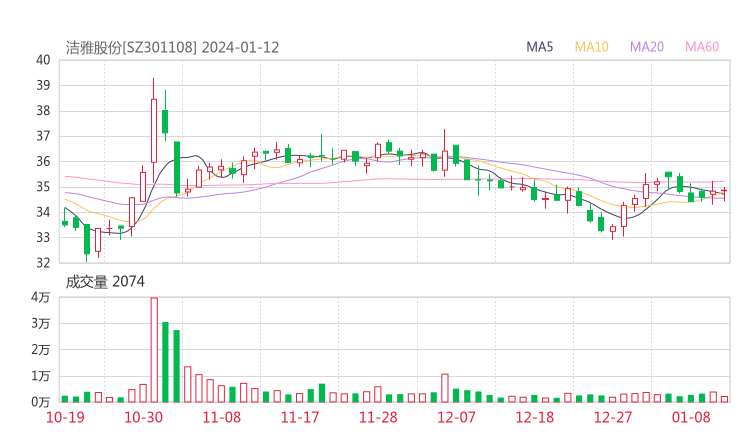
Task: Click the 10-19 date axis label
Action: (65, 417)
